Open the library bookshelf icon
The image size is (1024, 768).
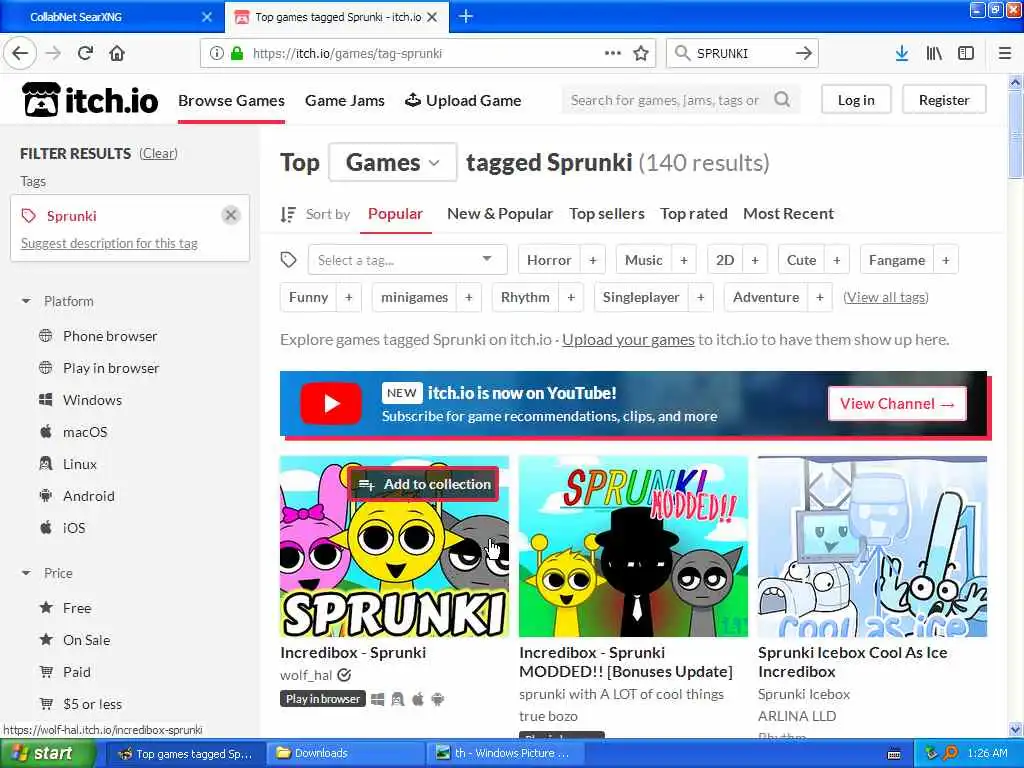click(934, 54)
